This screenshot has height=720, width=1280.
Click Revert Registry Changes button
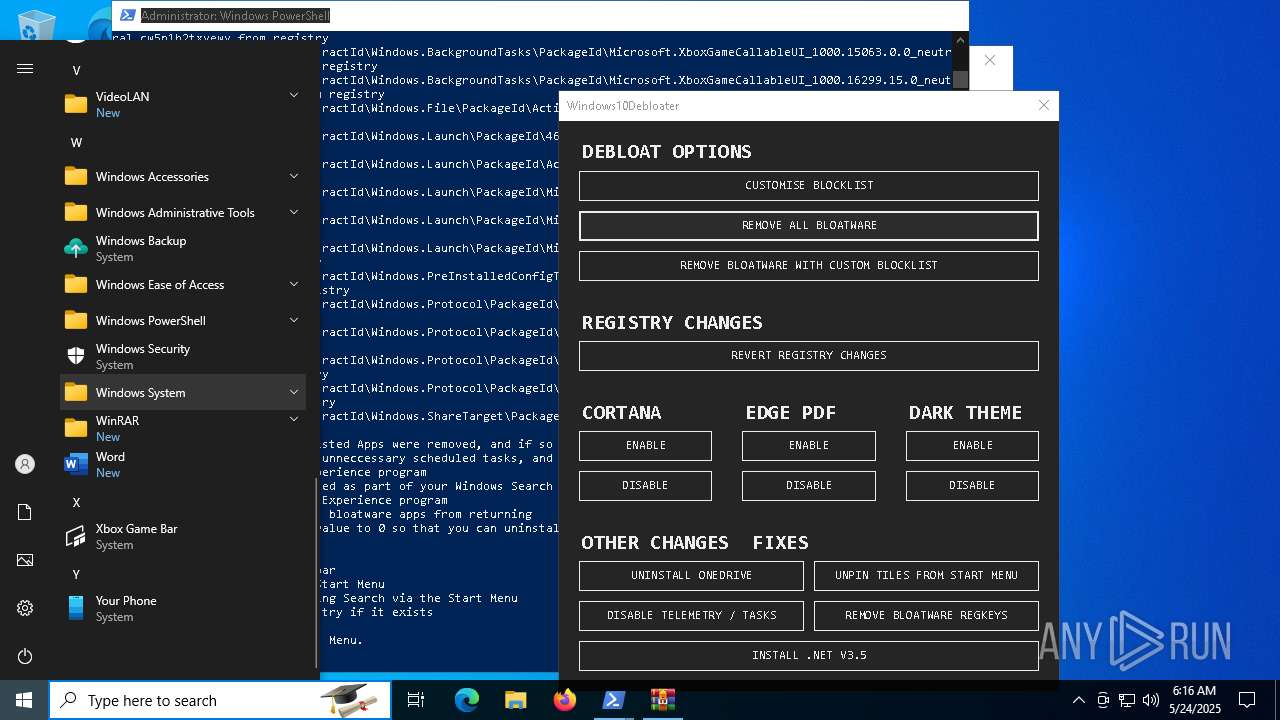[x=809, y=356]
